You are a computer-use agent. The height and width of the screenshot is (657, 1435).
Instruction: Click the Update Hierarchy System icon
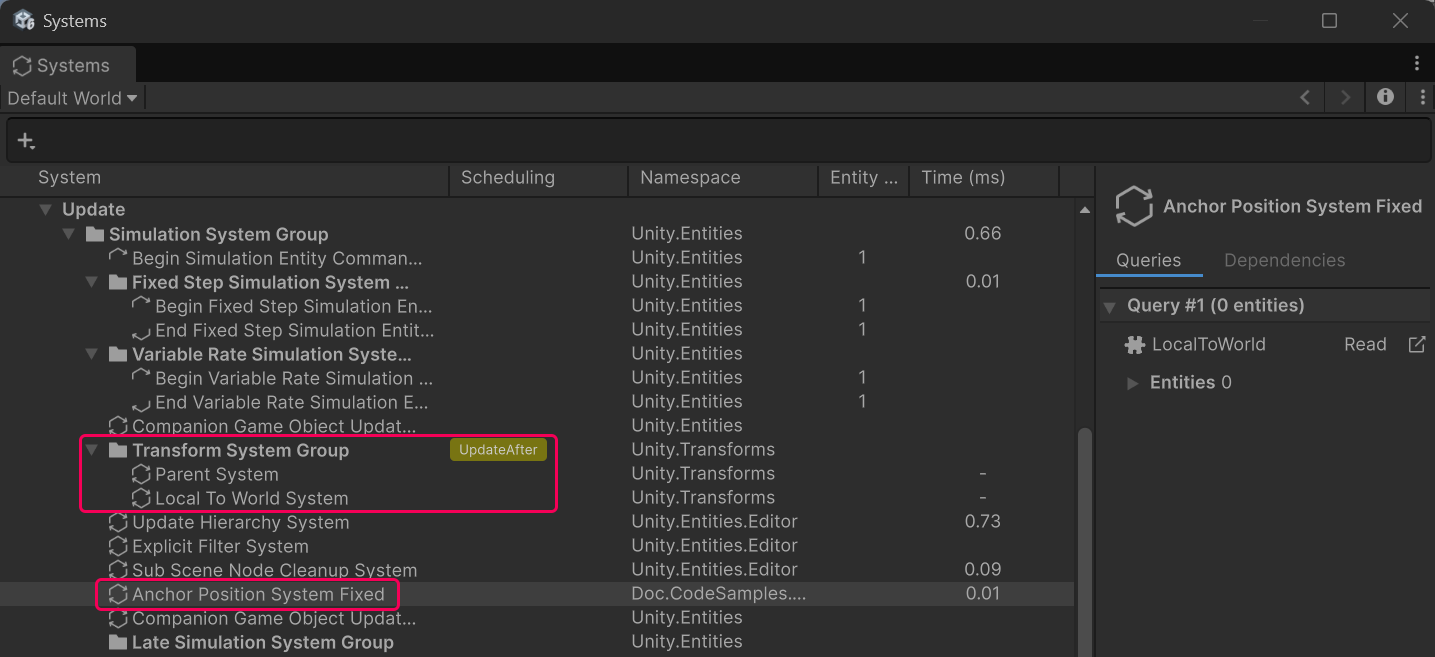coord(118,522)
